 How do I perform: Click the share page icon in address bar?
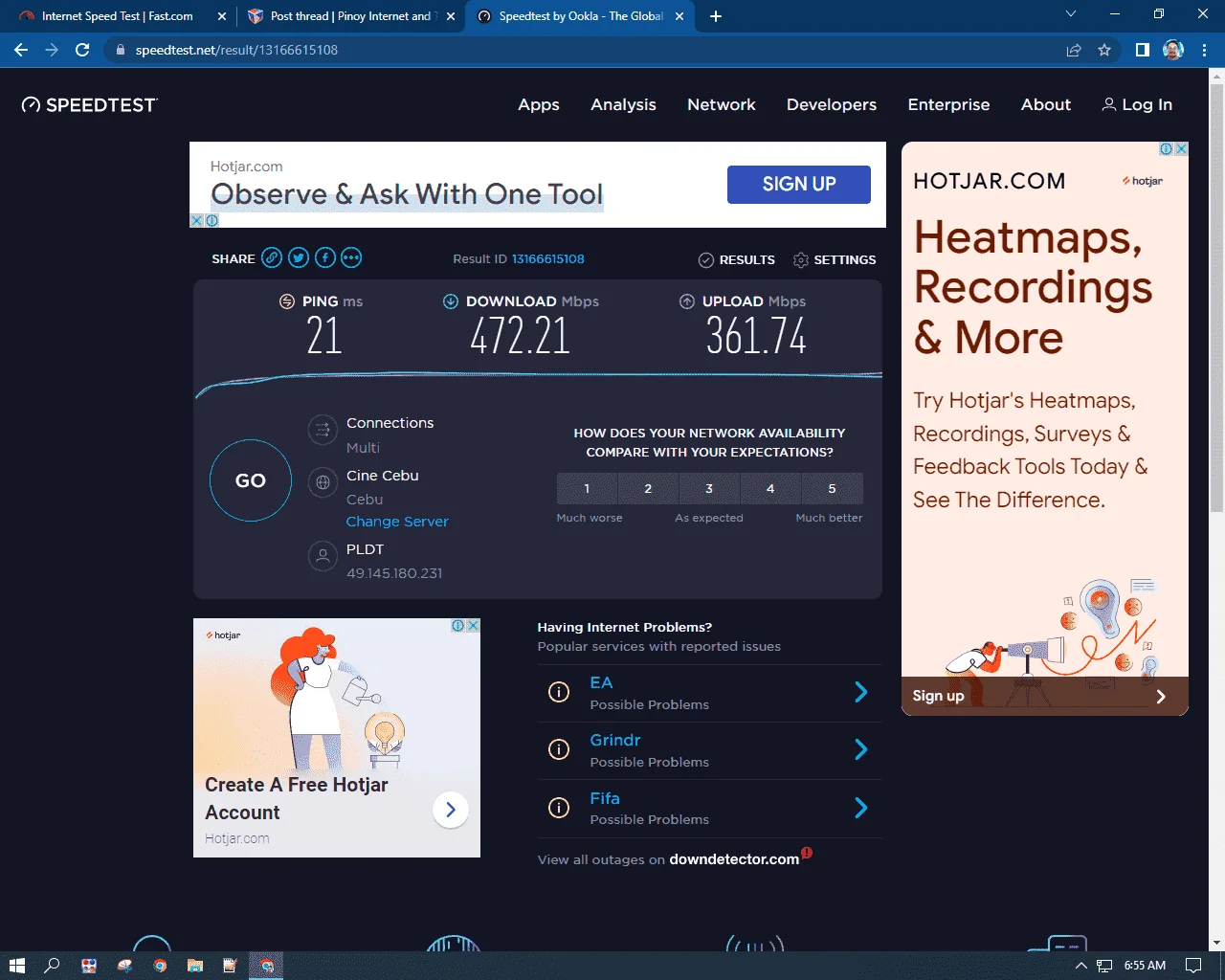tap(1074, 50)
